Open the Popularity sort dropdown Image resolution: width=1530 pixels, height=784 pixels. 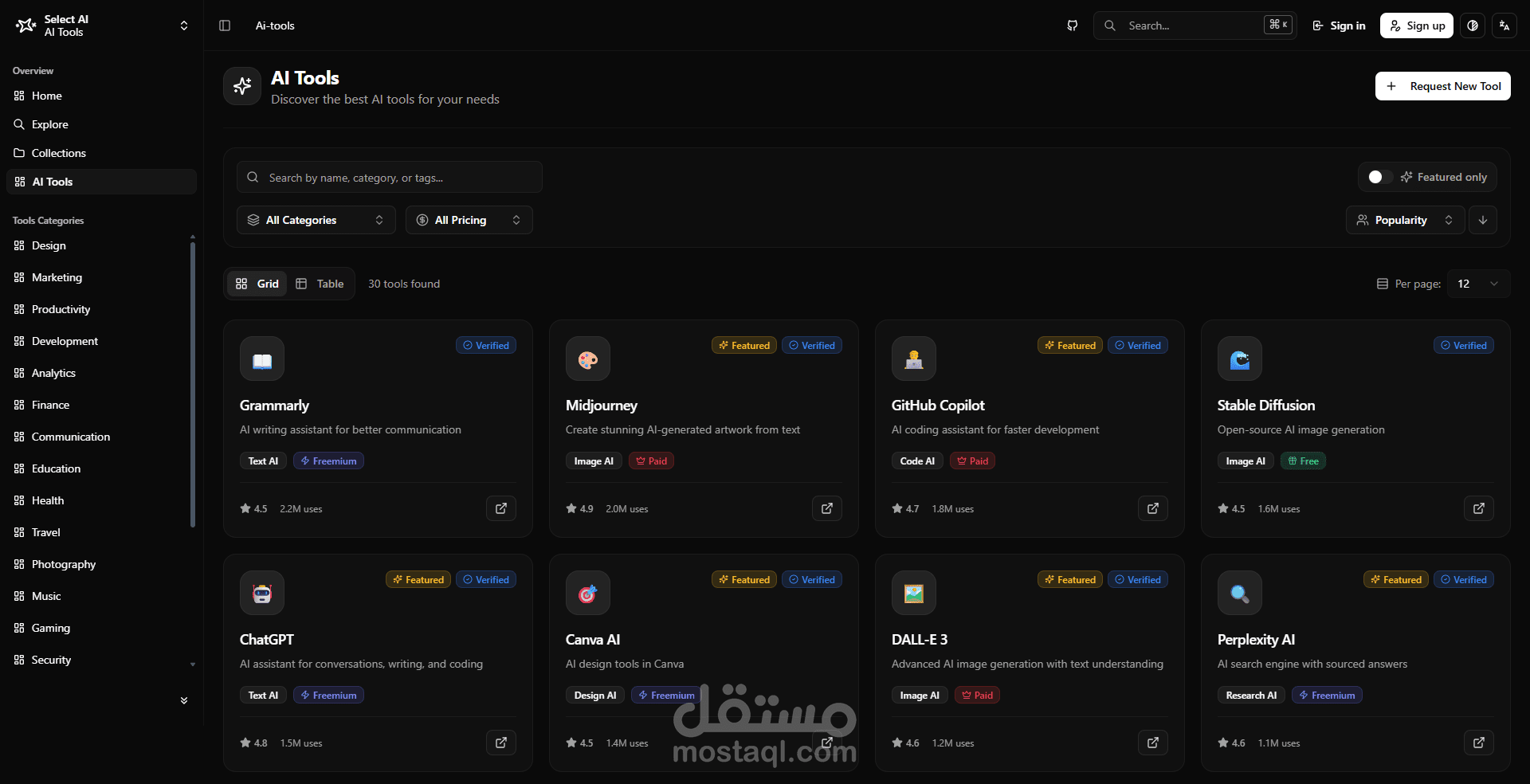1406,220
